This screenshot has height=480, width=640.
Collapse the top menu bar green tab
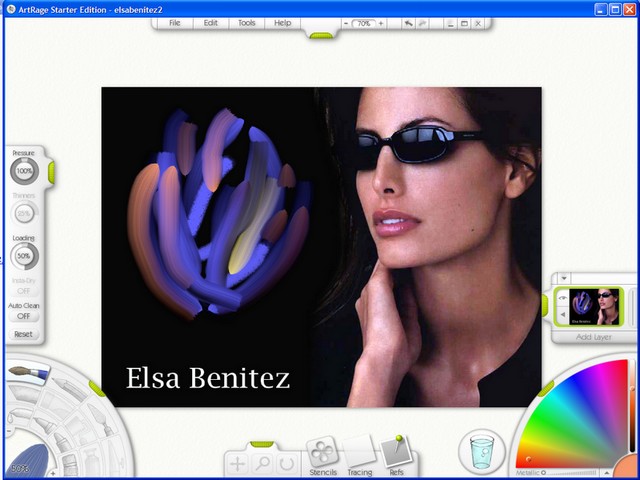point(321,36)
